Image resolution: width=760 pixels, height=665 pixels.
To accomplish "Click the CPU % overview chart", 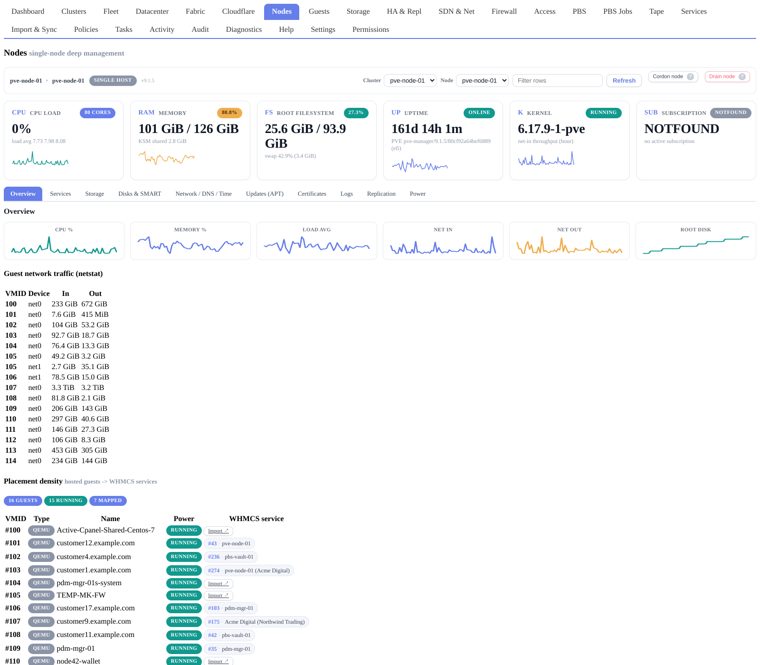I will [64, 241].
